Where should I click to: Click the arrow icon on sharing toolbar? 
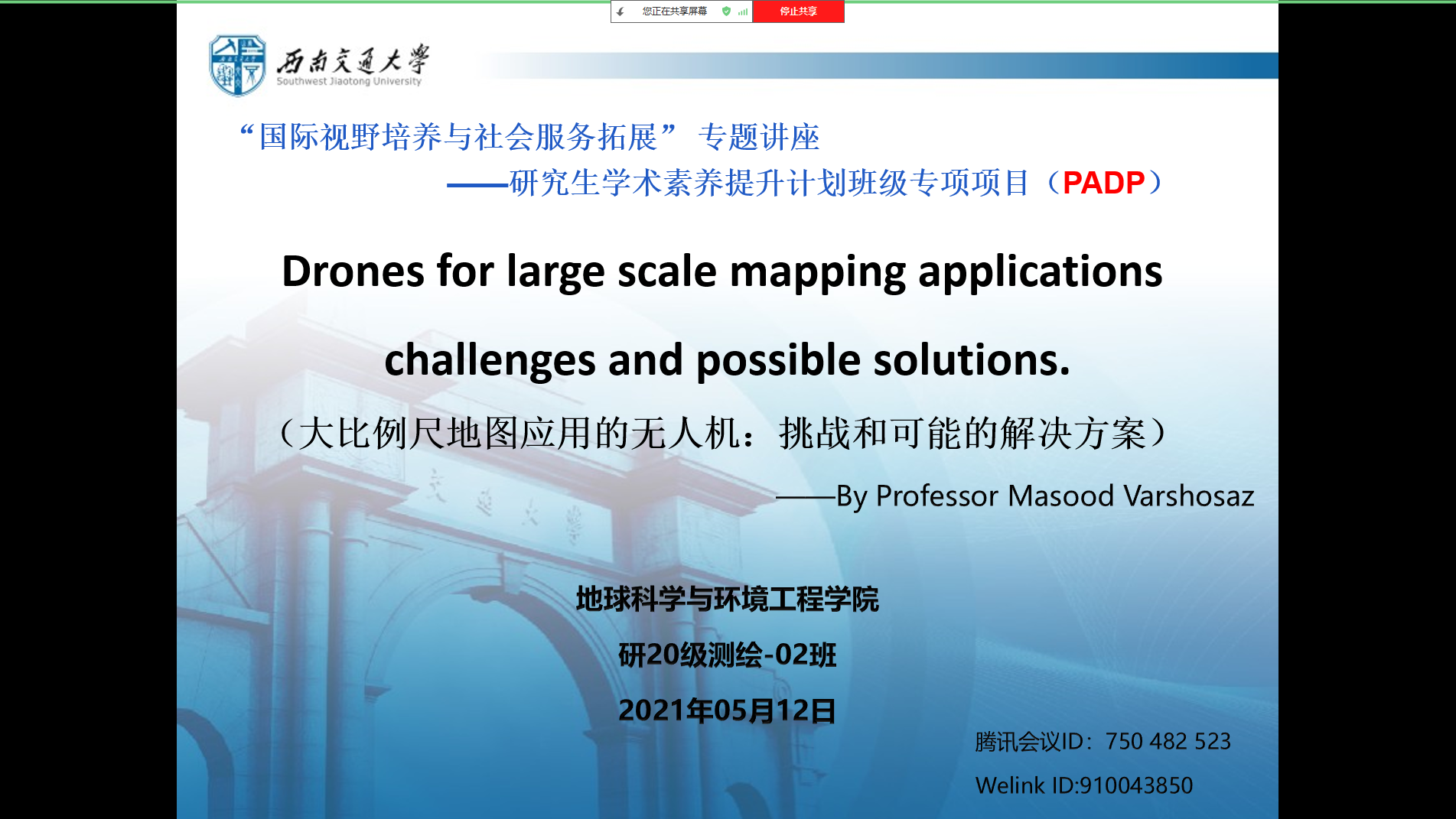click(621, 11)
